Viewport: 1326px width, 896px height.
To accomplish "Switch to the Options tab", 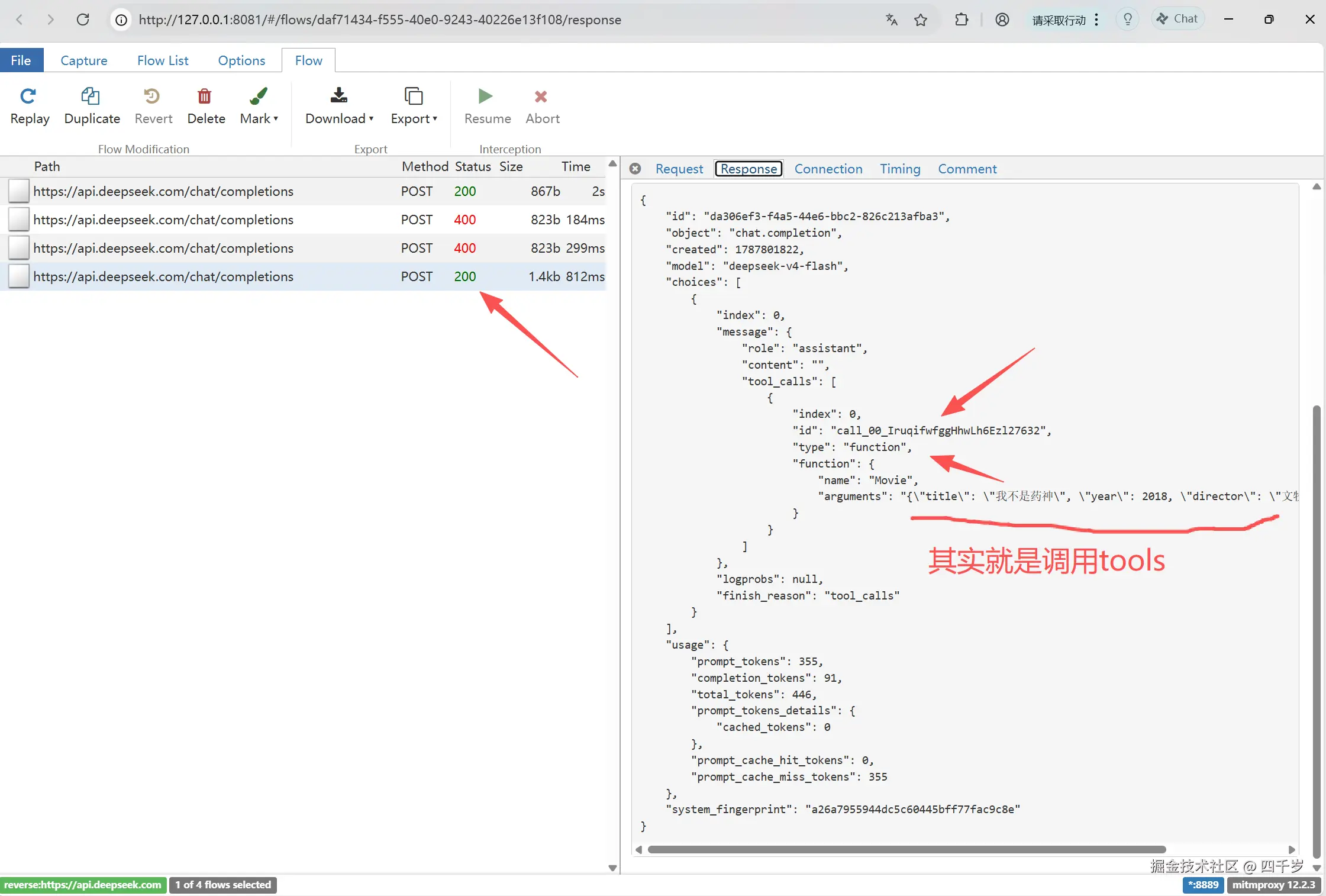I will click(x=241, y=60).
